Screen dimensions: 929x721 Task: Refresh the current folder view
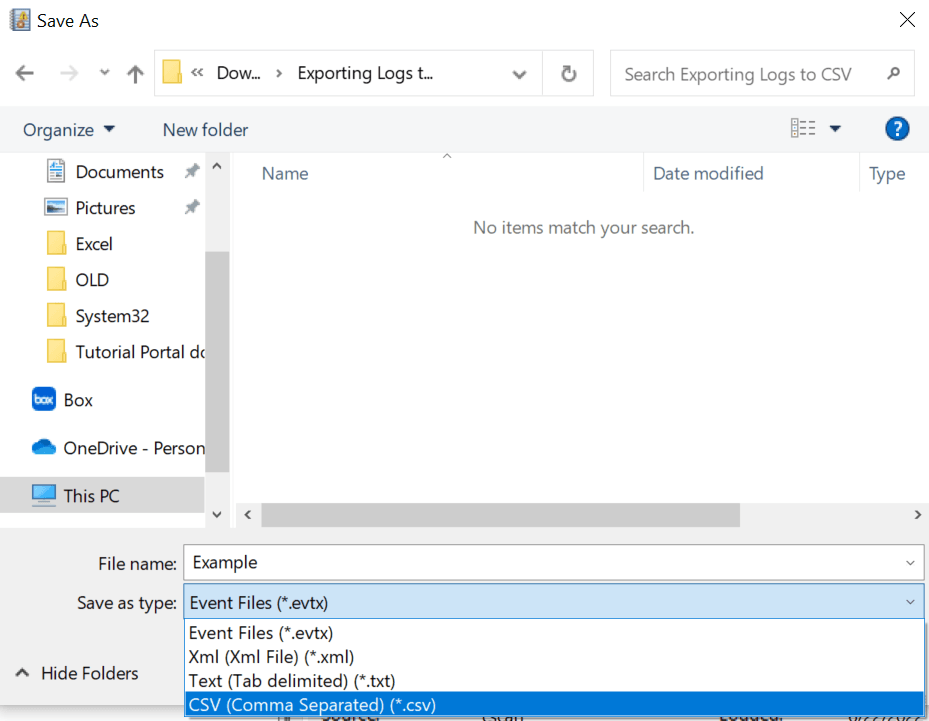pos(568,74)
